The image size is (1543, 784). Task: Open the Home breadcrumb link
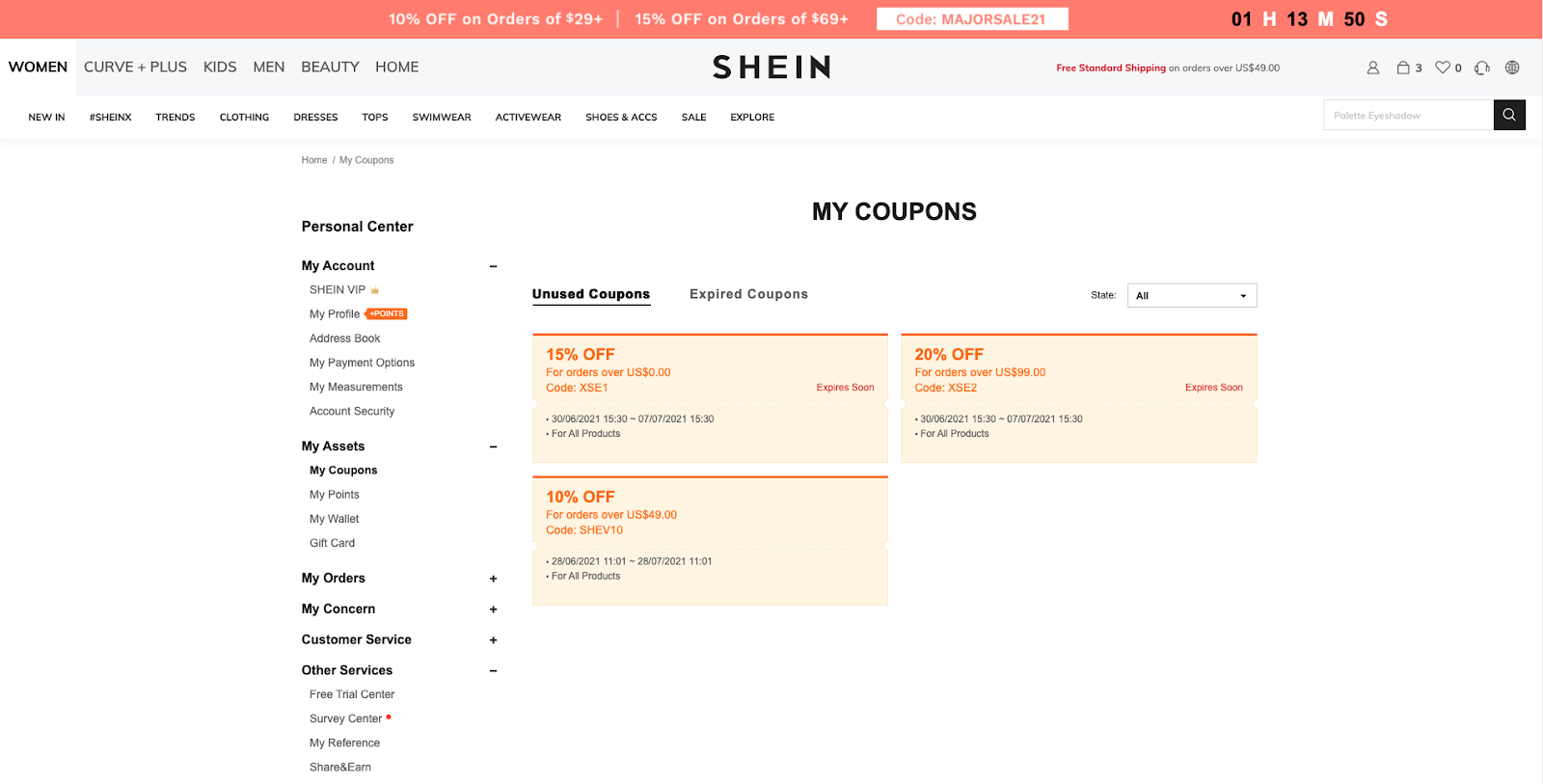[313, 159]
